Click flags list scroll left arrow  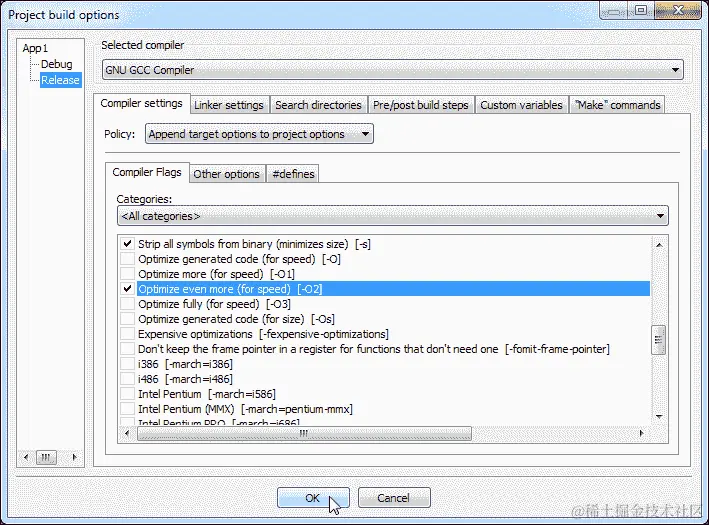127,433
